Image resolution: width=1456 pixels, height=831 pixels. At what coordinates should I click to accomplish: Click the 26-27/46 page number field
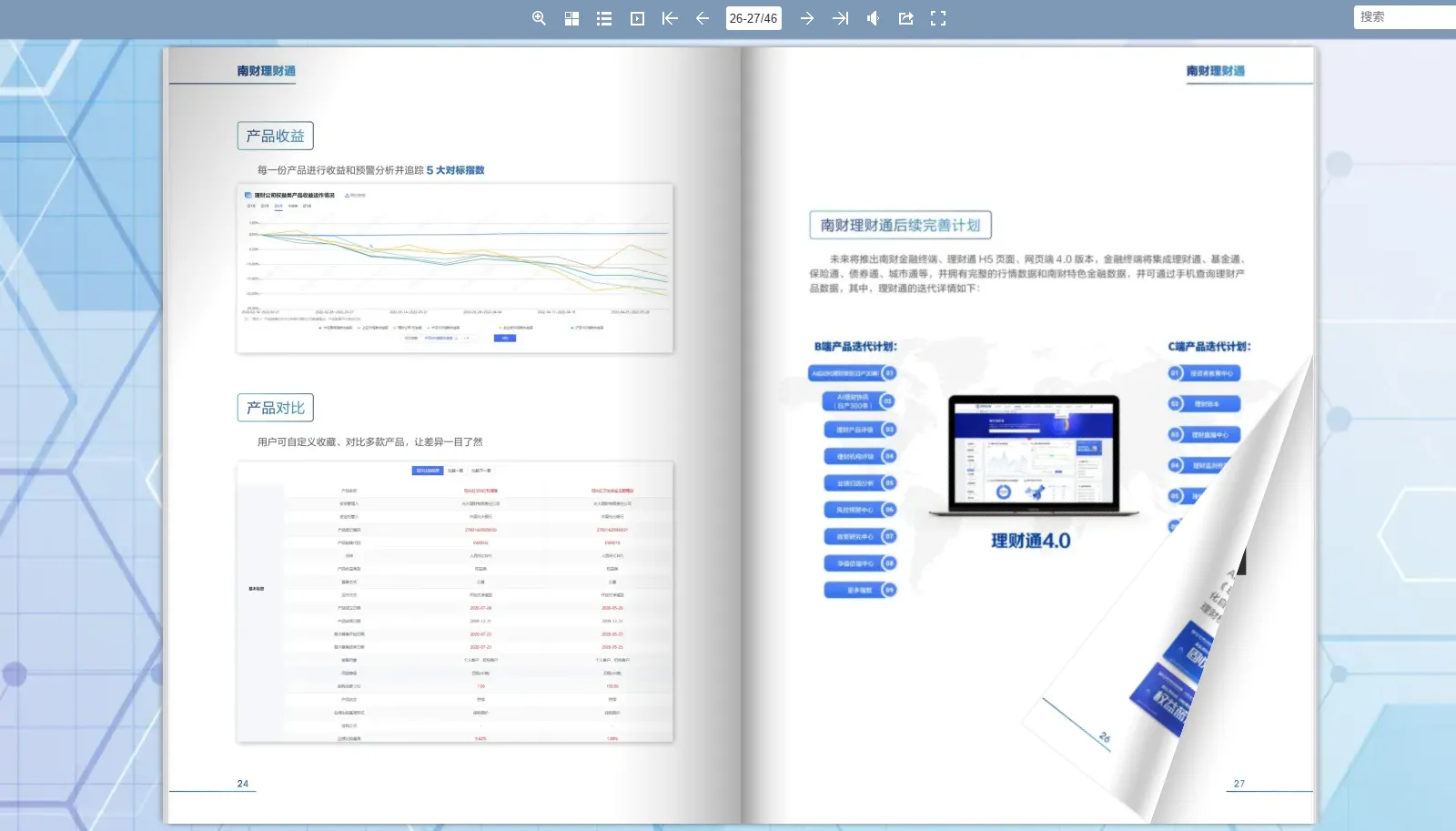click(x=753, y=18)
